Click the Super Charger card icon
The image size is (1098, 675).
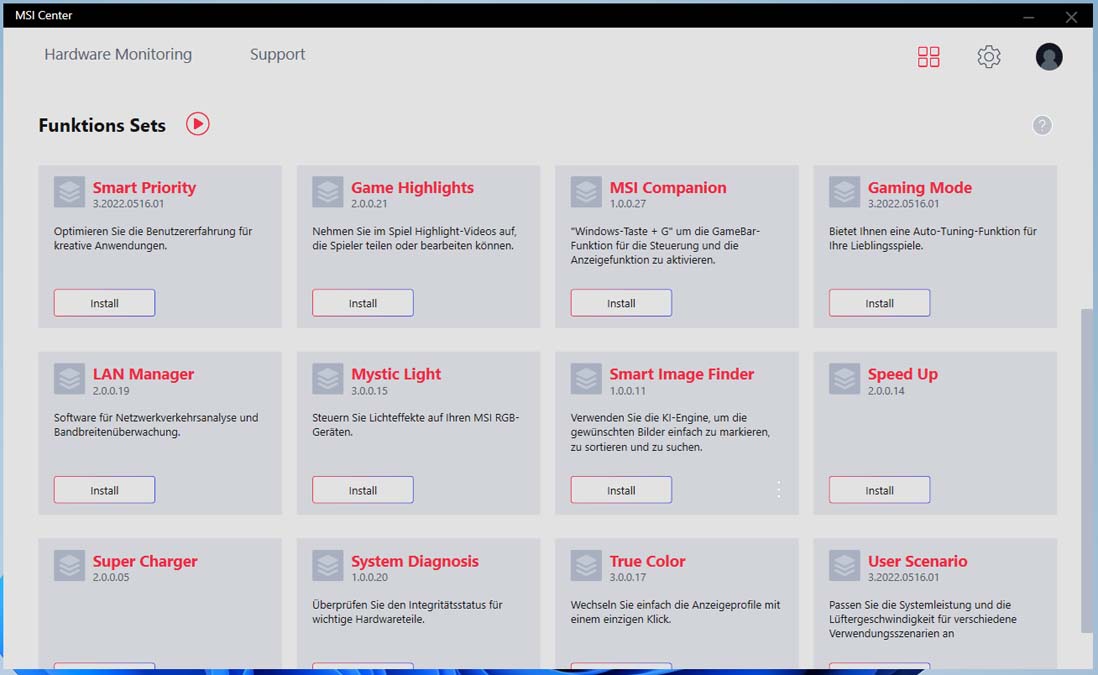tap(69, 566)
